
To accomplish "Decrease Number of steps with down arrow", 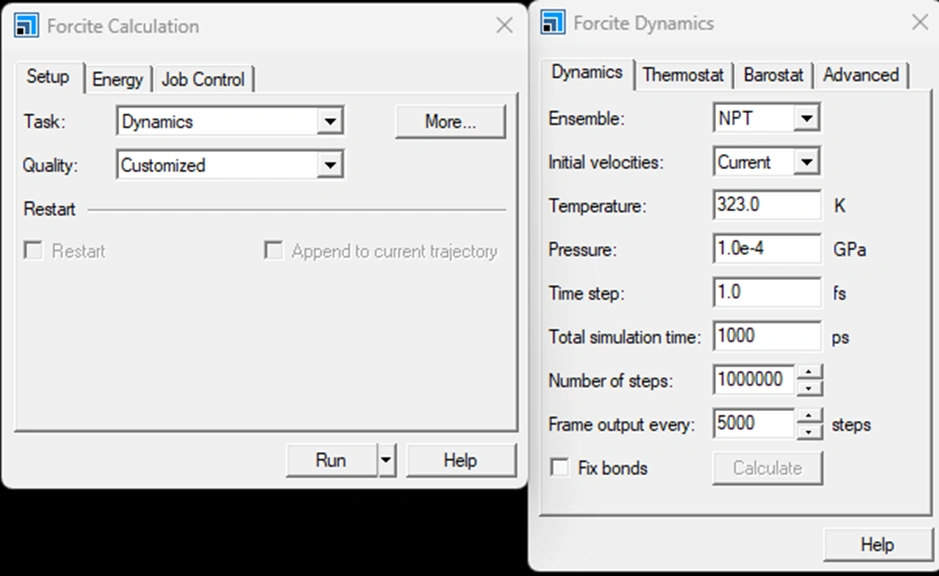I will pos(810,388).
